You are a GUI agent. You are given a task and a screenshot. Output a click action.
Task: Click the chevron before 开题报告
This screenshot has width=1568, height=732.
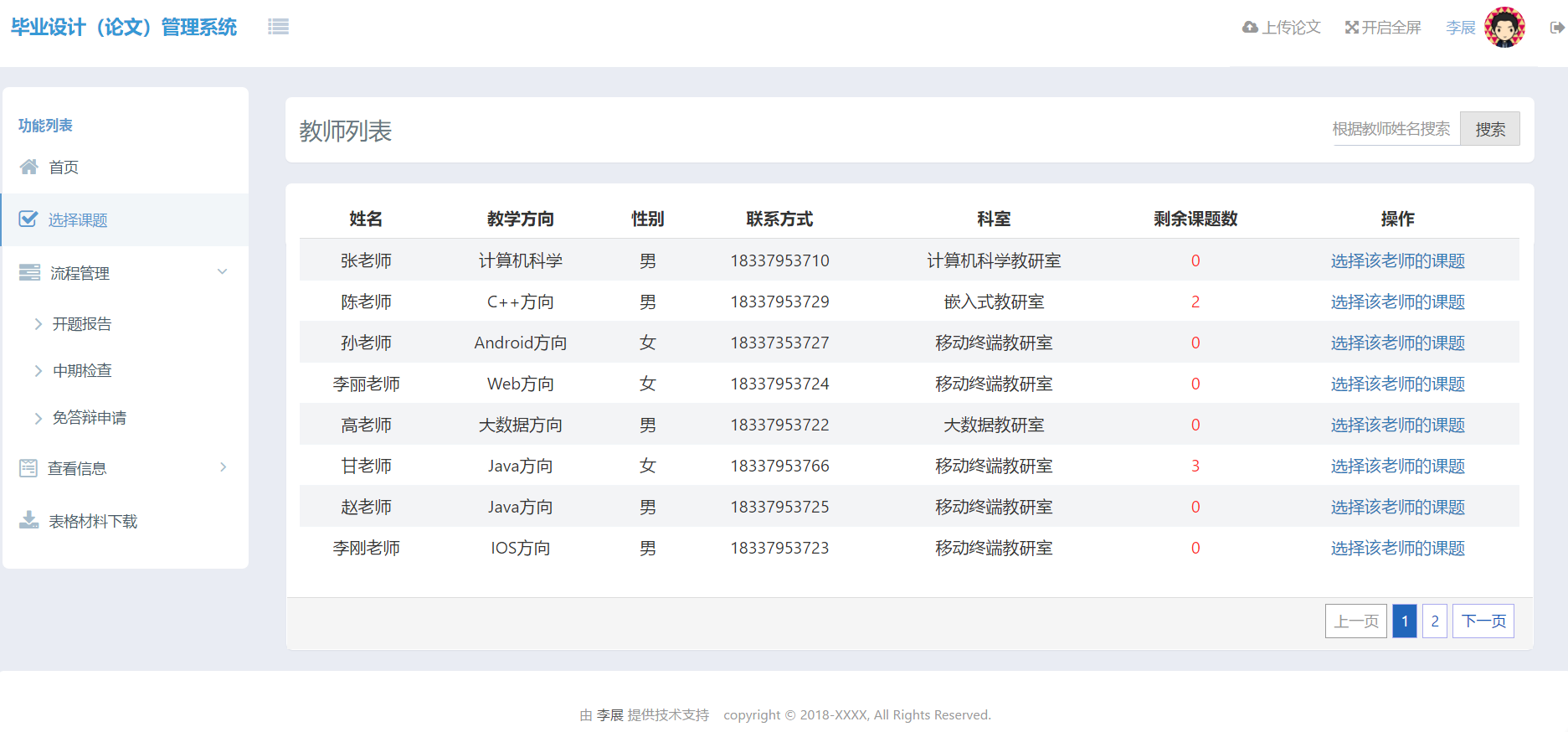38,324
